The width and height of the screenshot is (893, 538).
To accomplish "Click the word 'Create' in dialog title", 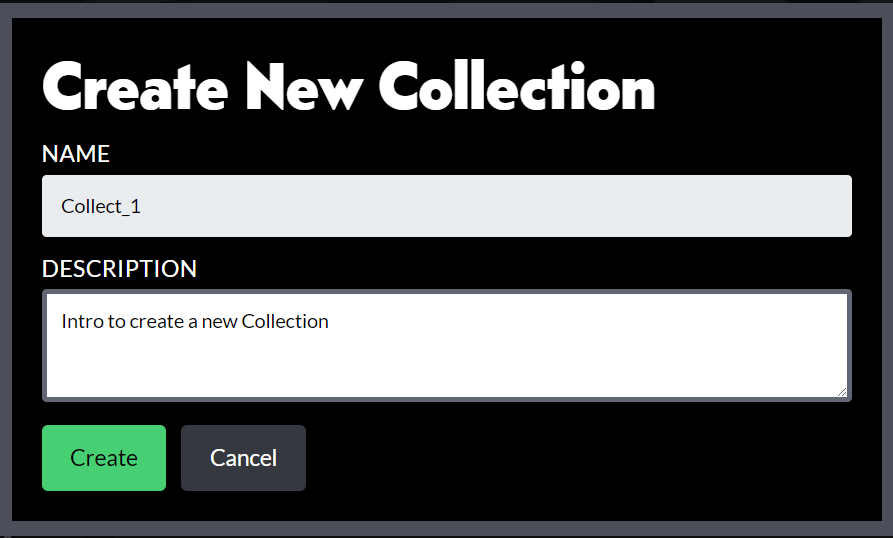I will click(x=135, y=86).
